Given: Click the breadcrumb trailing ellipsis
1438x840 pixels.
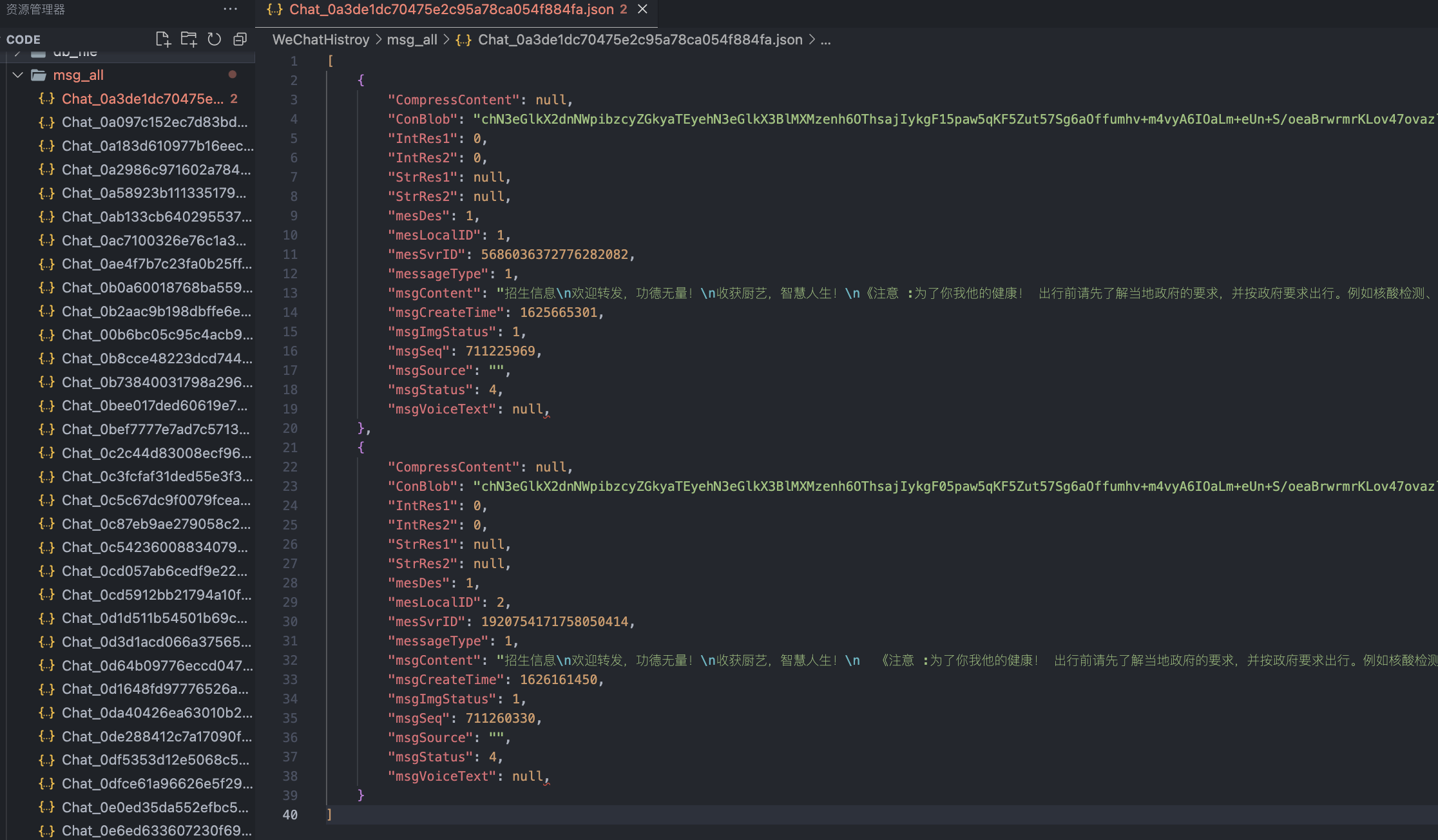Looking at the screenshot, I should point(825,40).
